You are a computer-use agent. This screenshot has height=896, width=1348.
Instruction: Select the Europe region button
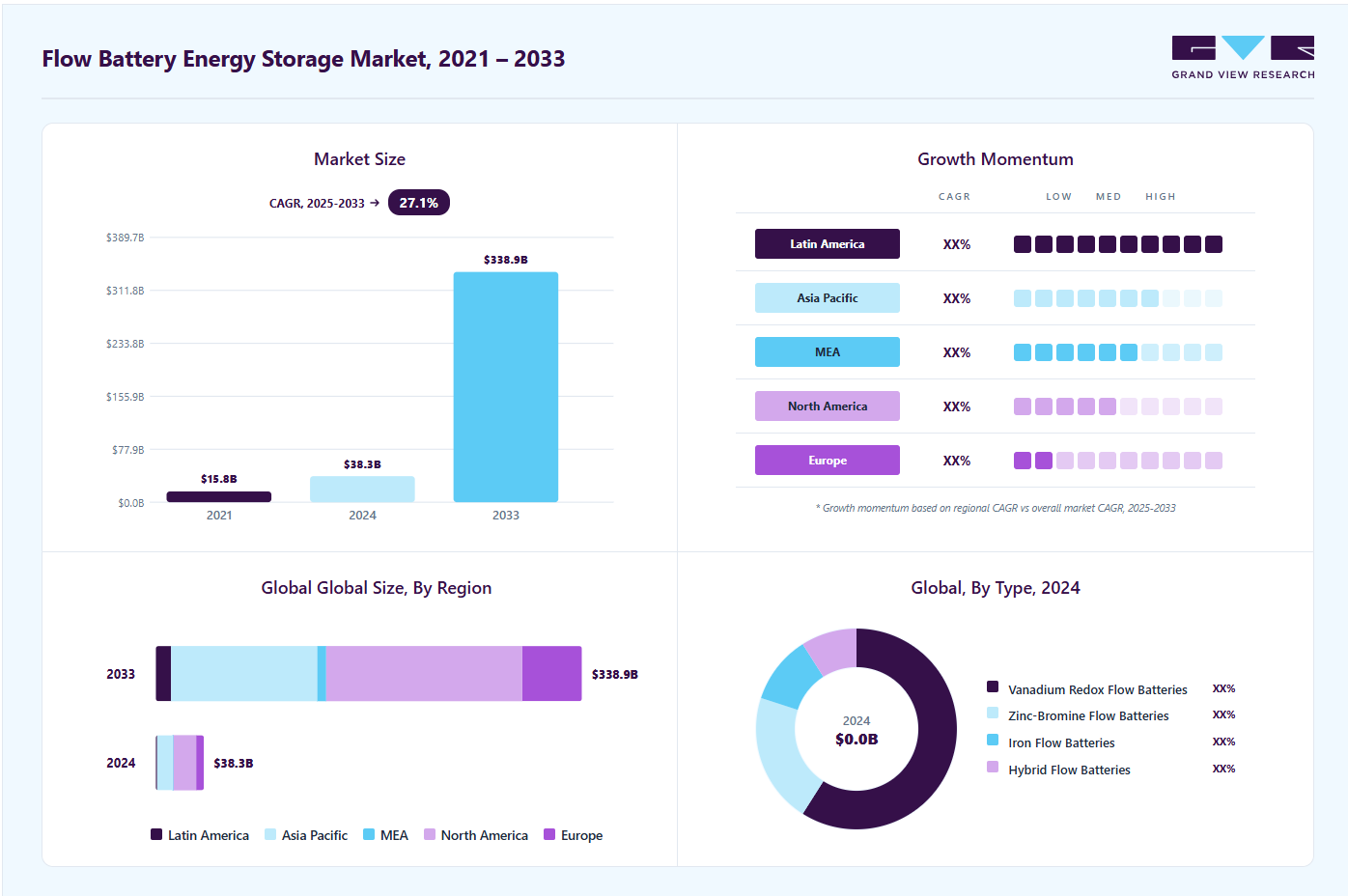click(828, 461)
